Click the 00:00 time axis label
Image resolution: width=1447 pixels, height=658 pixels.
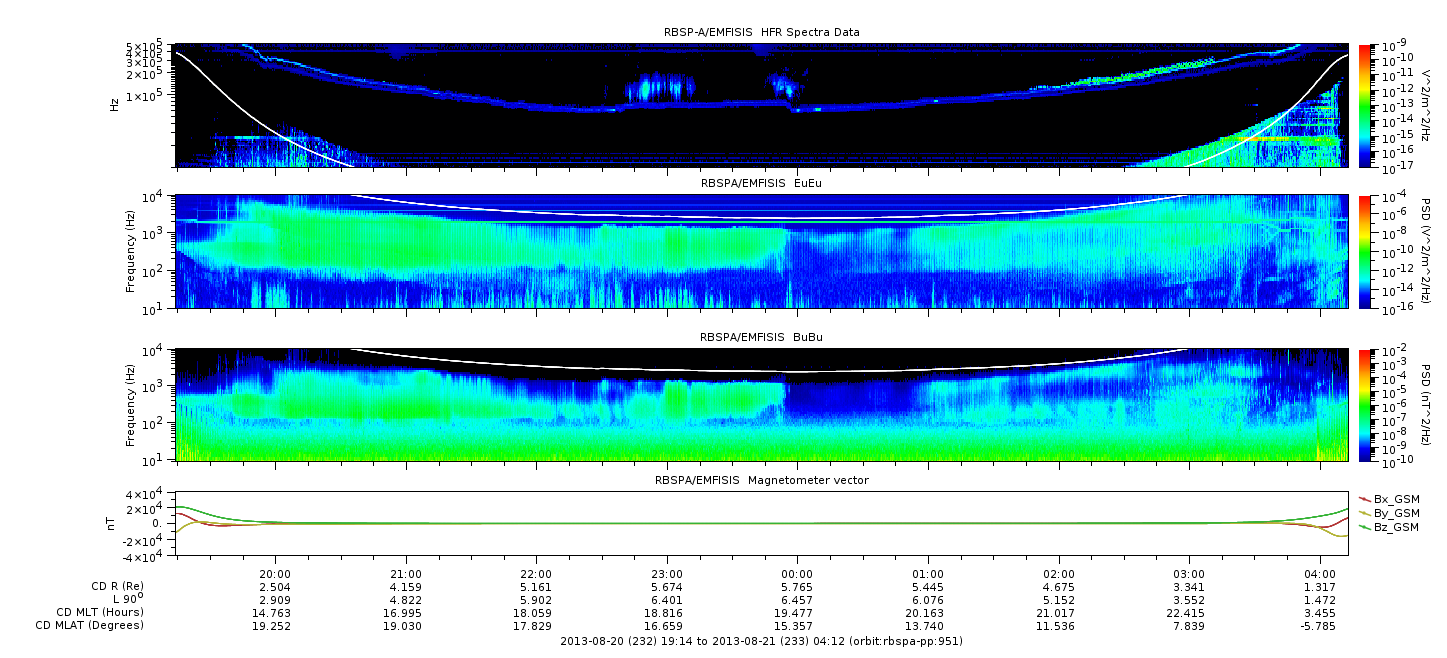click(x=797, y=574)
